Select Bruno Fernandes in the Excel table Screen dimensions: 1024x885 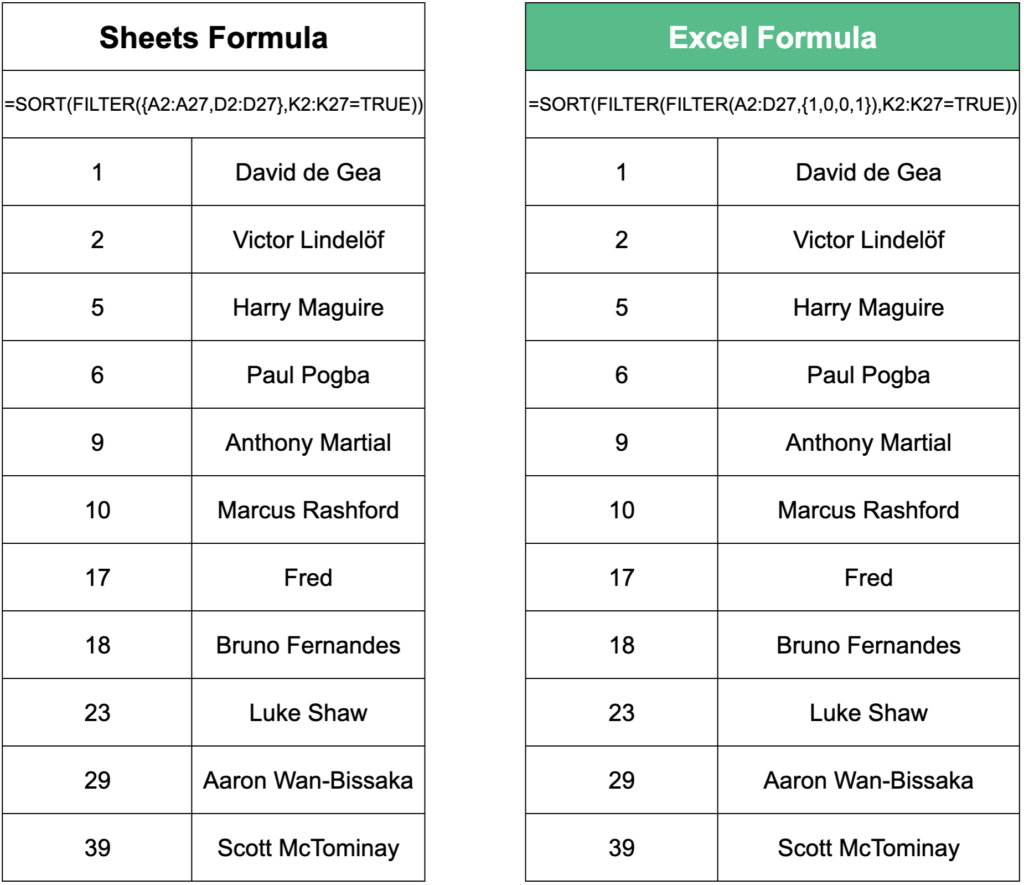[868, 645]
